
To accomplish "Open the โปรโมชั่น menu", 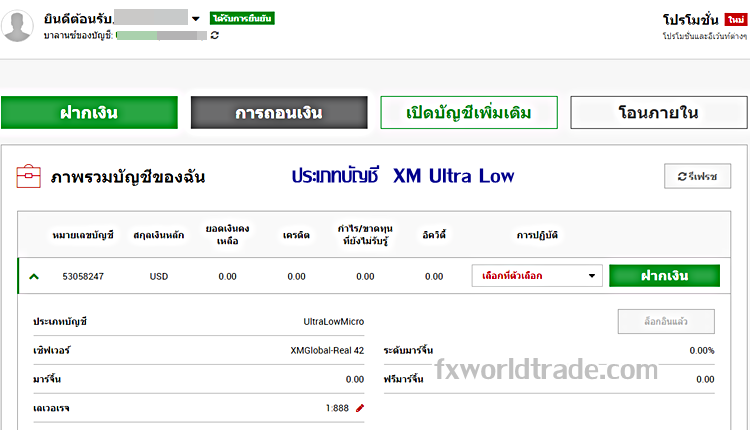I will [691, 19].
